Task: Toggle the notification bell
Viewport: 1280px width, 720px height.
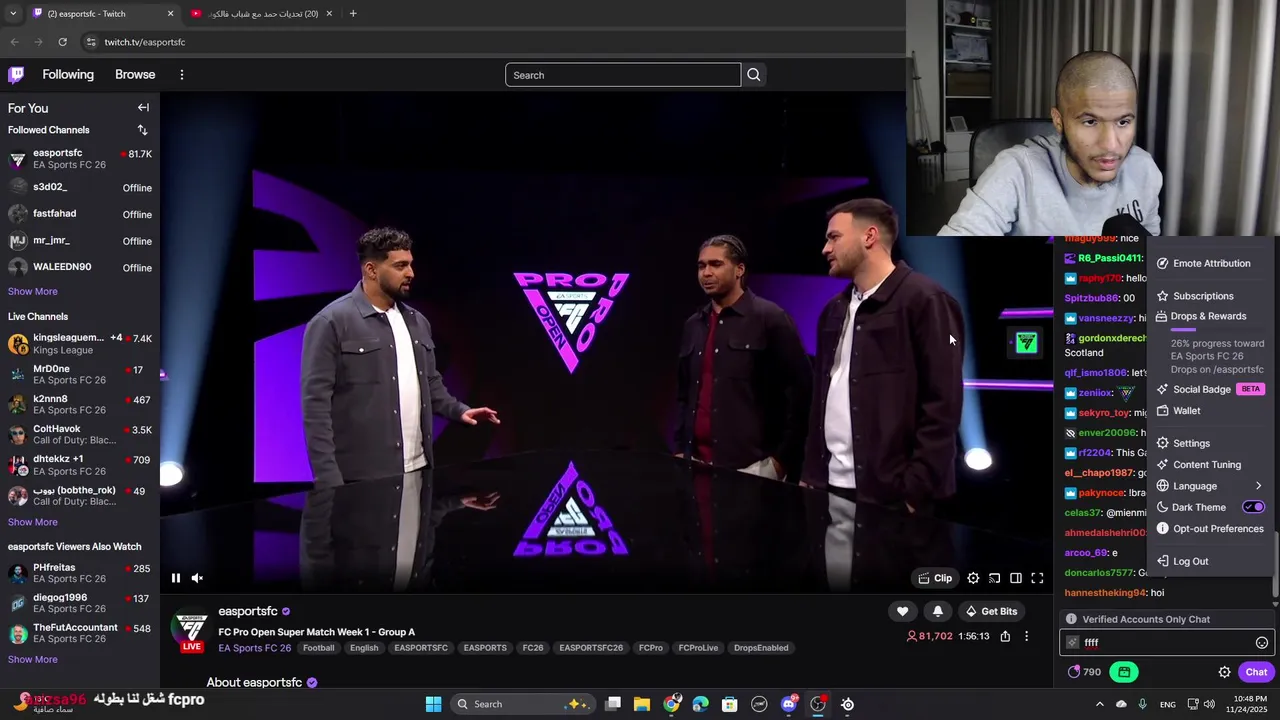Action: (x=937, y=611)
